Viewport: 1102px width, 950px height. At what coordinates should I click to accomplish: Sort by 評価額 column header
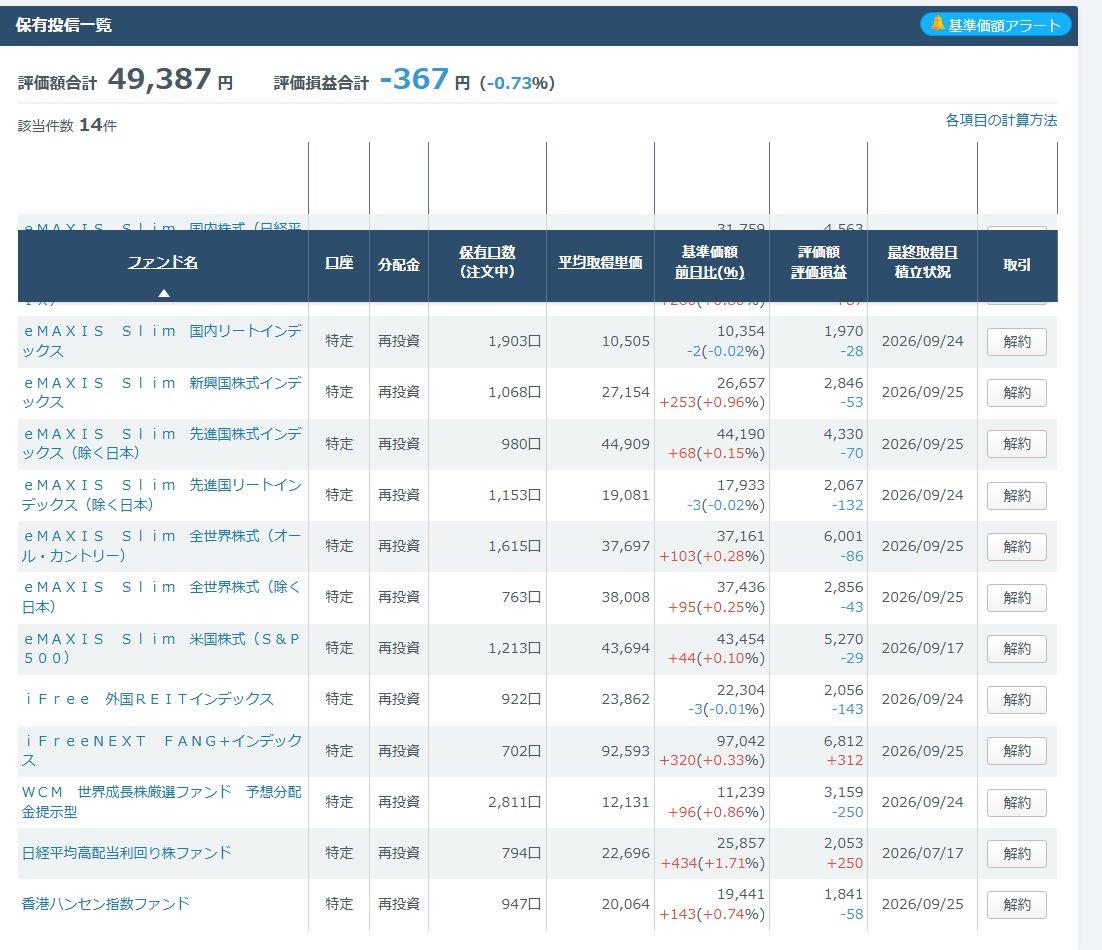coord(819,252)
